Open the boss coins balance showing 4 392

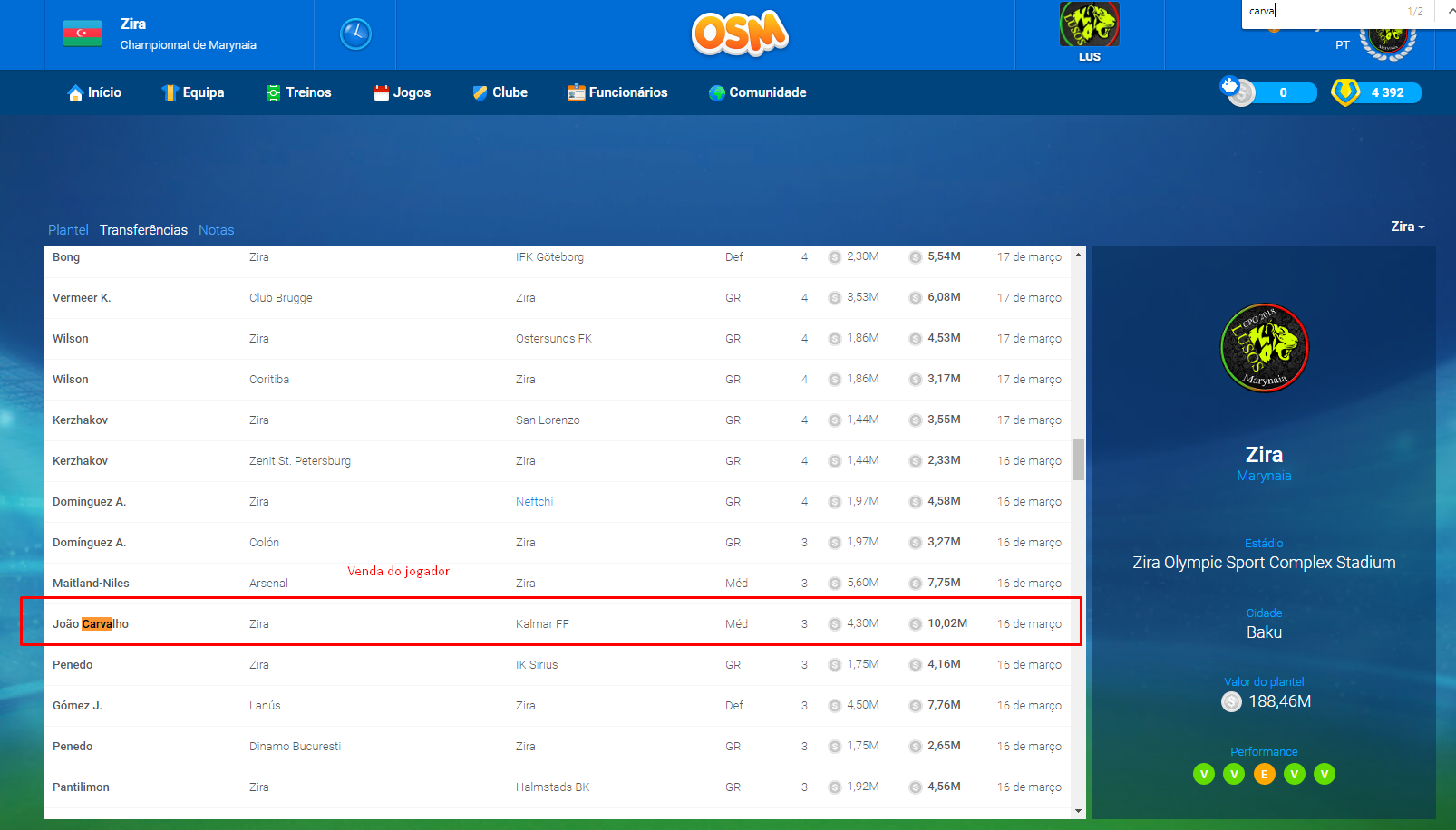point(1376,92)
